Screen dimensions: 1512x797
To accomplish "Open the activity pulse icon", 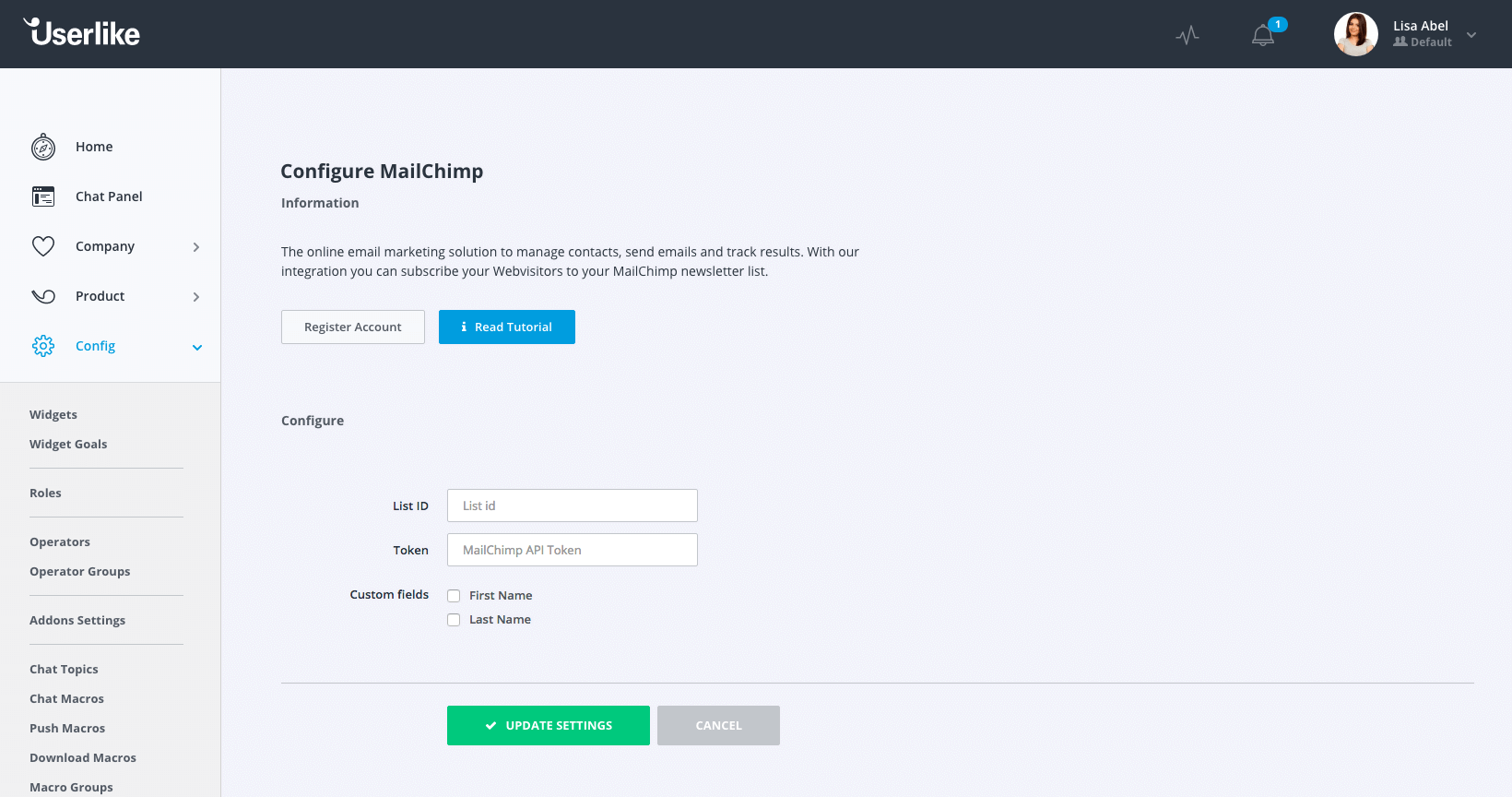I will coord(1187,35).
